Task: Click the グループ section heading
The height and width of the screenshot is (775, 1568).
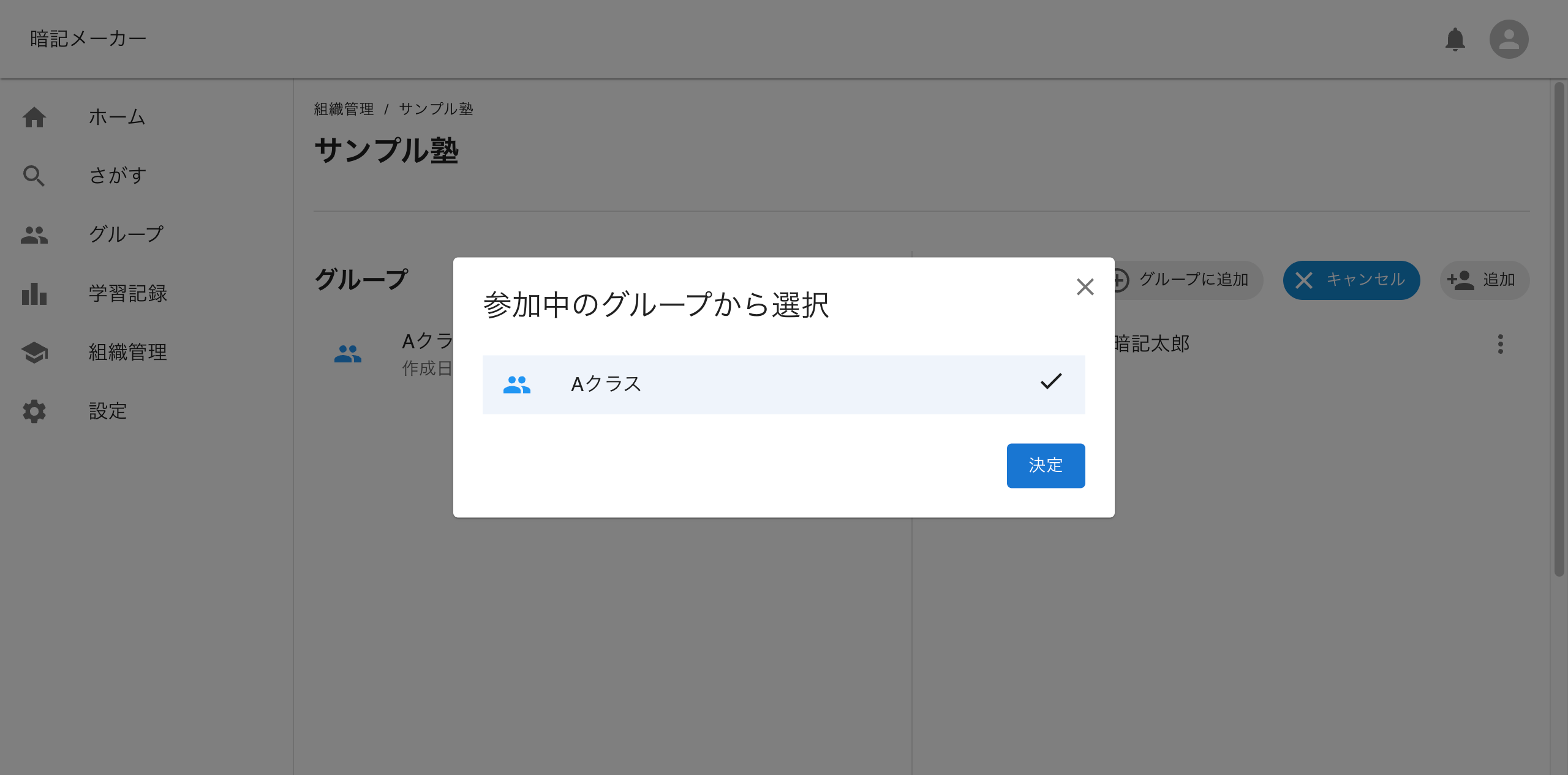Action: (x=361, y=280)
